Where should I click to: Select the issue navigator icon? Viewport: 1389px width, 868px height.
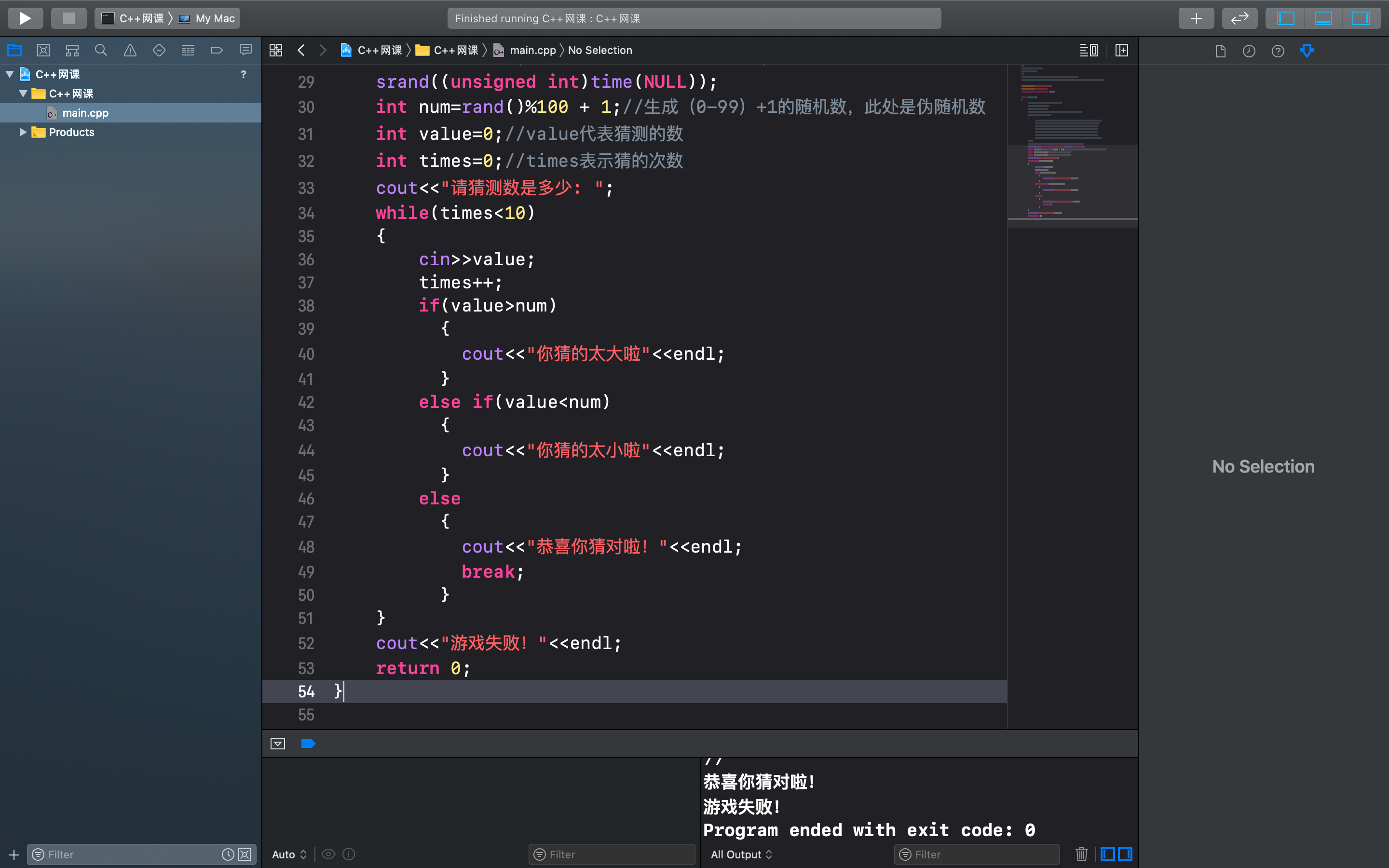coord(131,51)
